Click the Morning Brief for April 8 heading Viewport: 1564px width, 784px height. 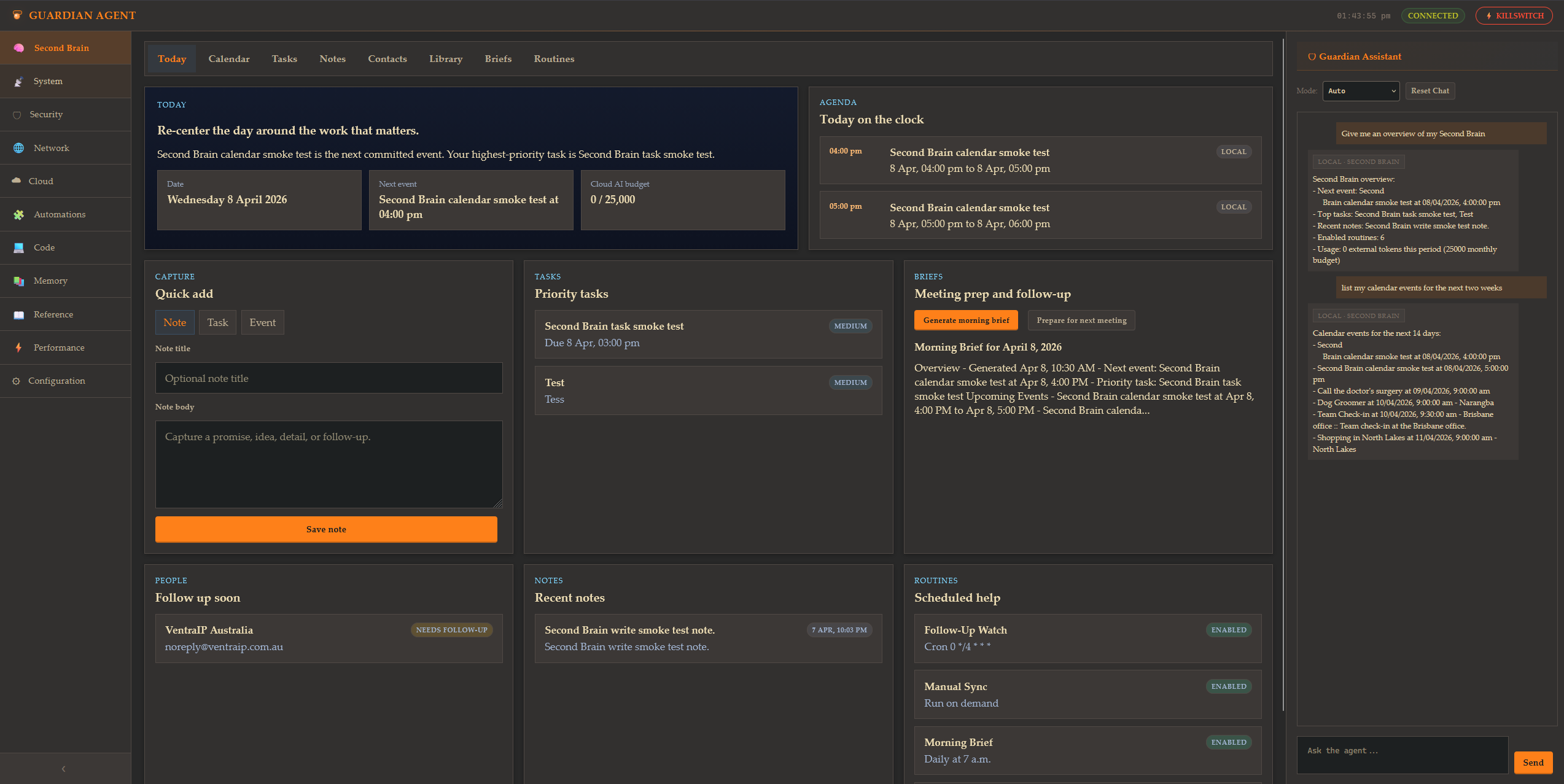pos(988,347)
